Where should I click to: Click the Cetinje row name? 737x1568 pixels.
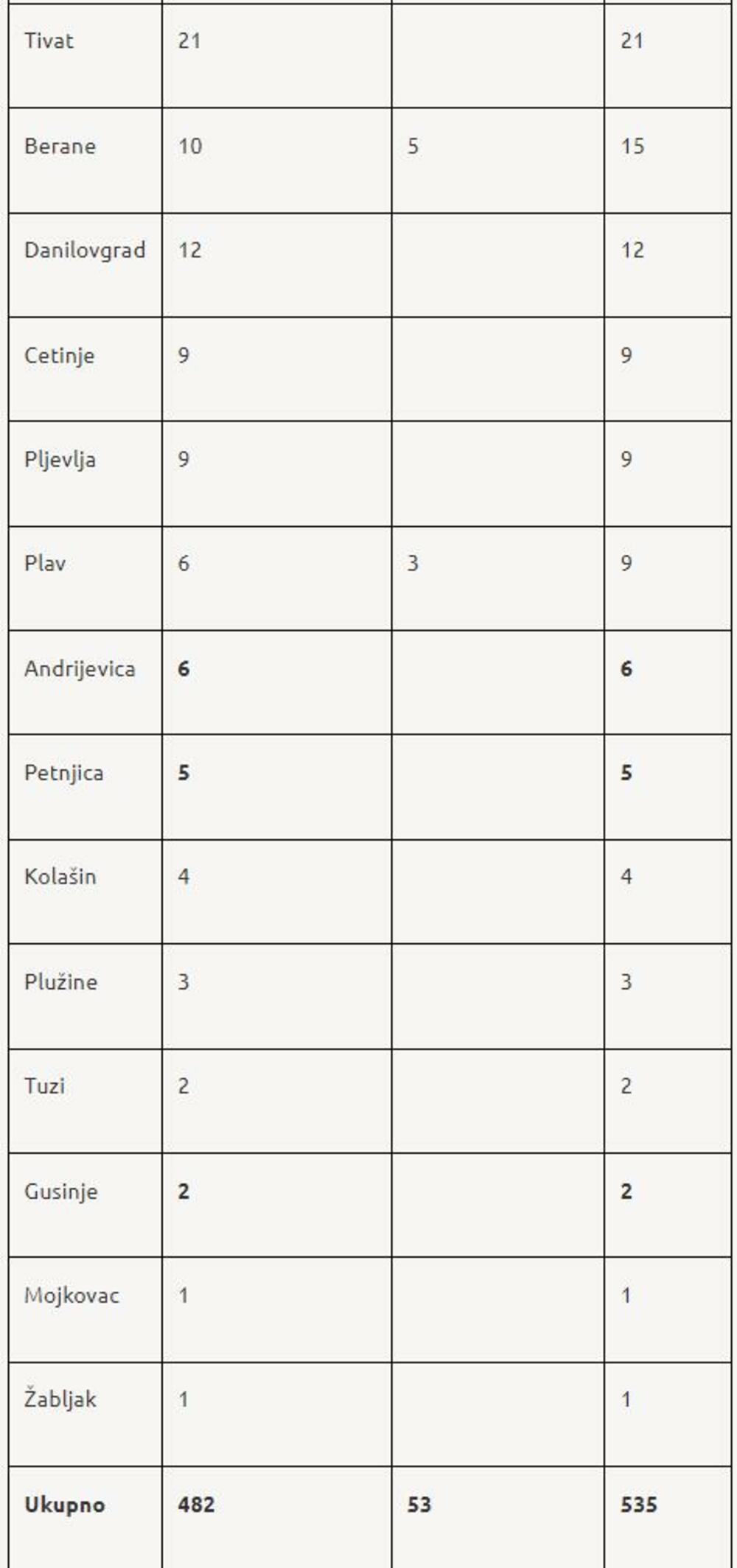(59, 356)
